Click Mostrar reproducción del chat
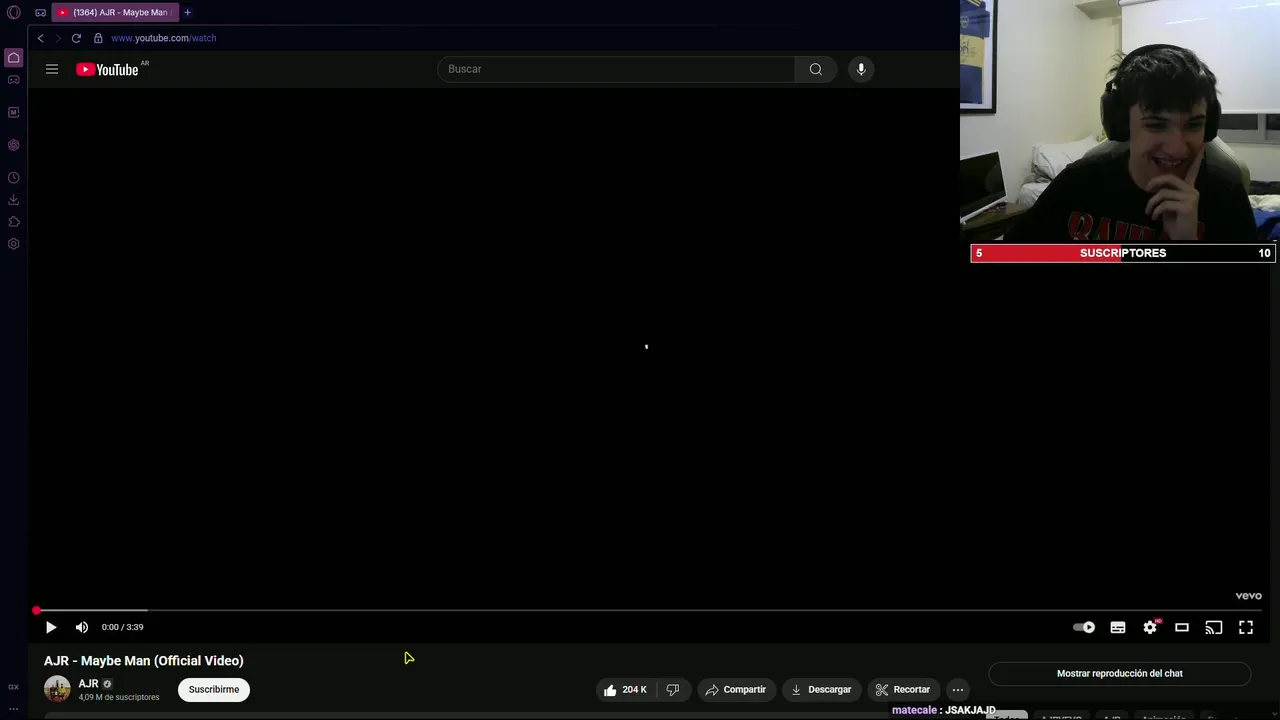The width and height of the screenshot is (1280, 720). click(x=1120, y=673)
